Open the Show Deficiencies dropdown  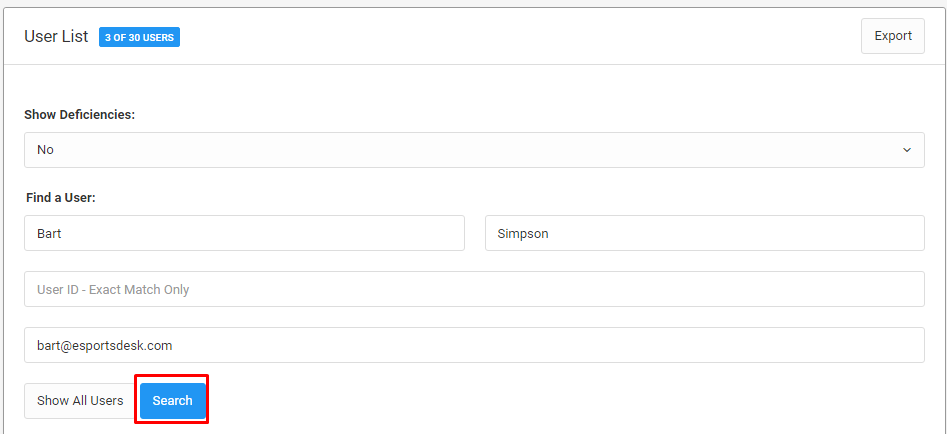(474, 150)
